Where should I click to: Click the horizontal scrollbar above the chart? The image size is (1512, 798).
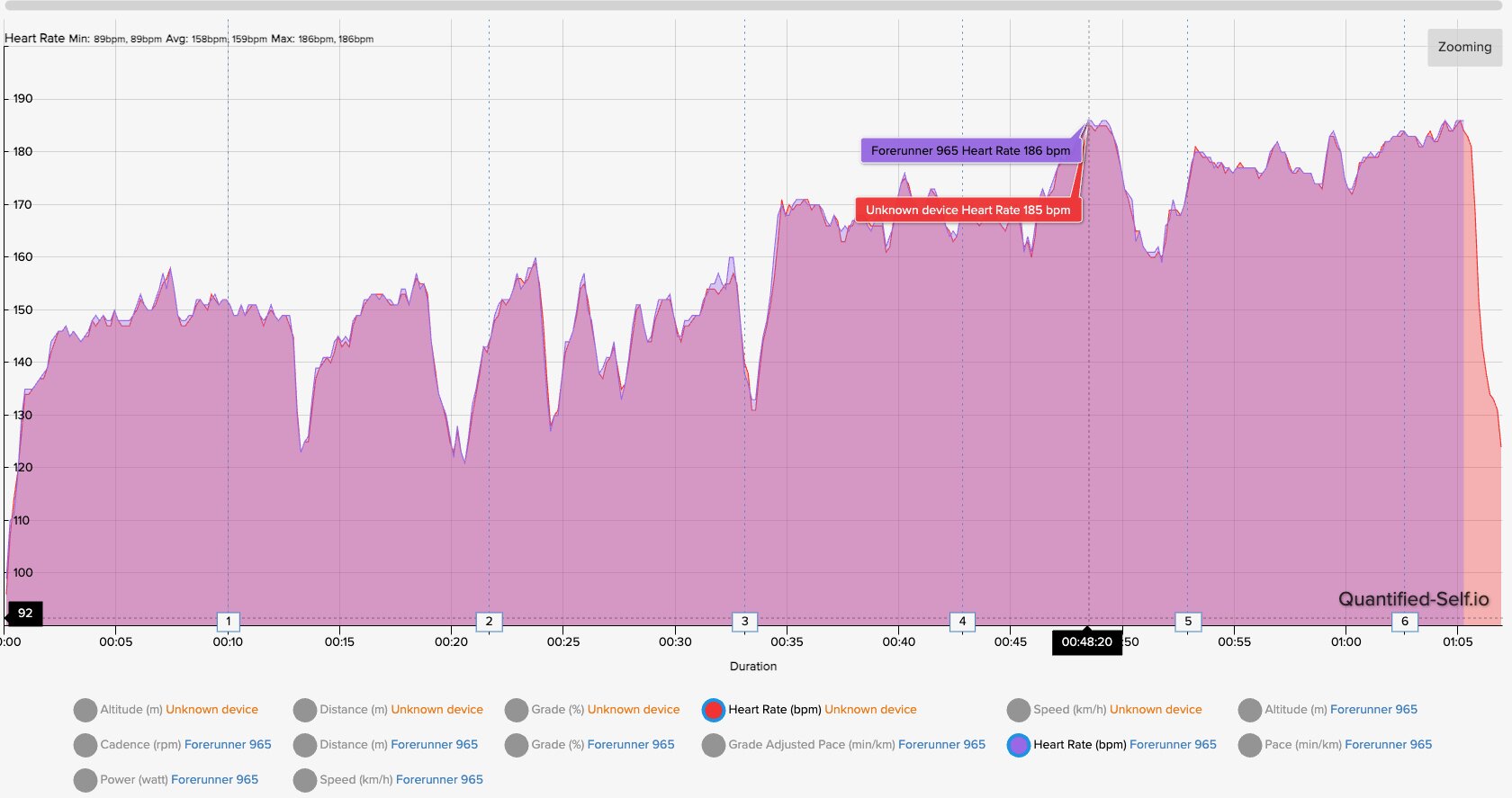754,5
